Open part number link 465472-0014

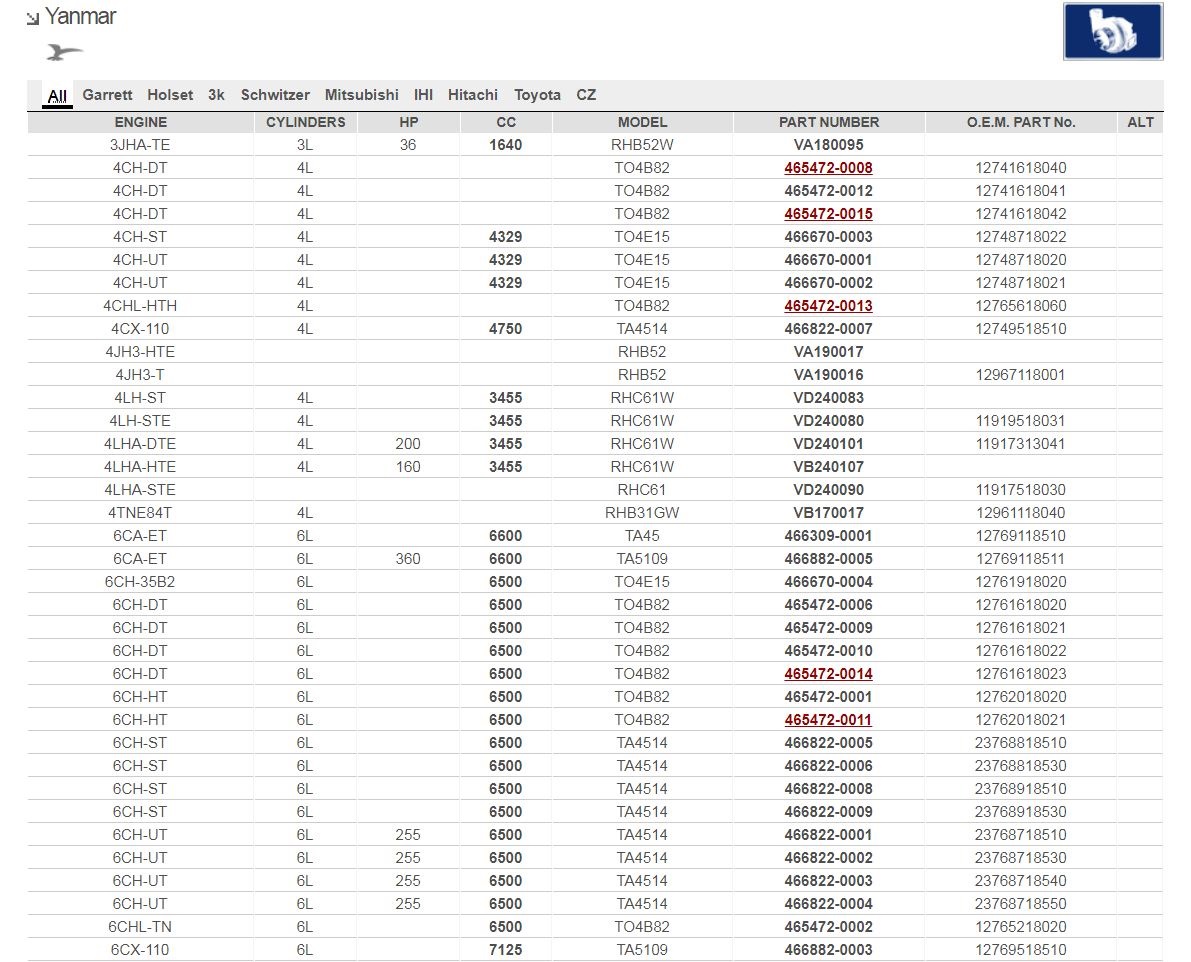click(x=828, y=673)
